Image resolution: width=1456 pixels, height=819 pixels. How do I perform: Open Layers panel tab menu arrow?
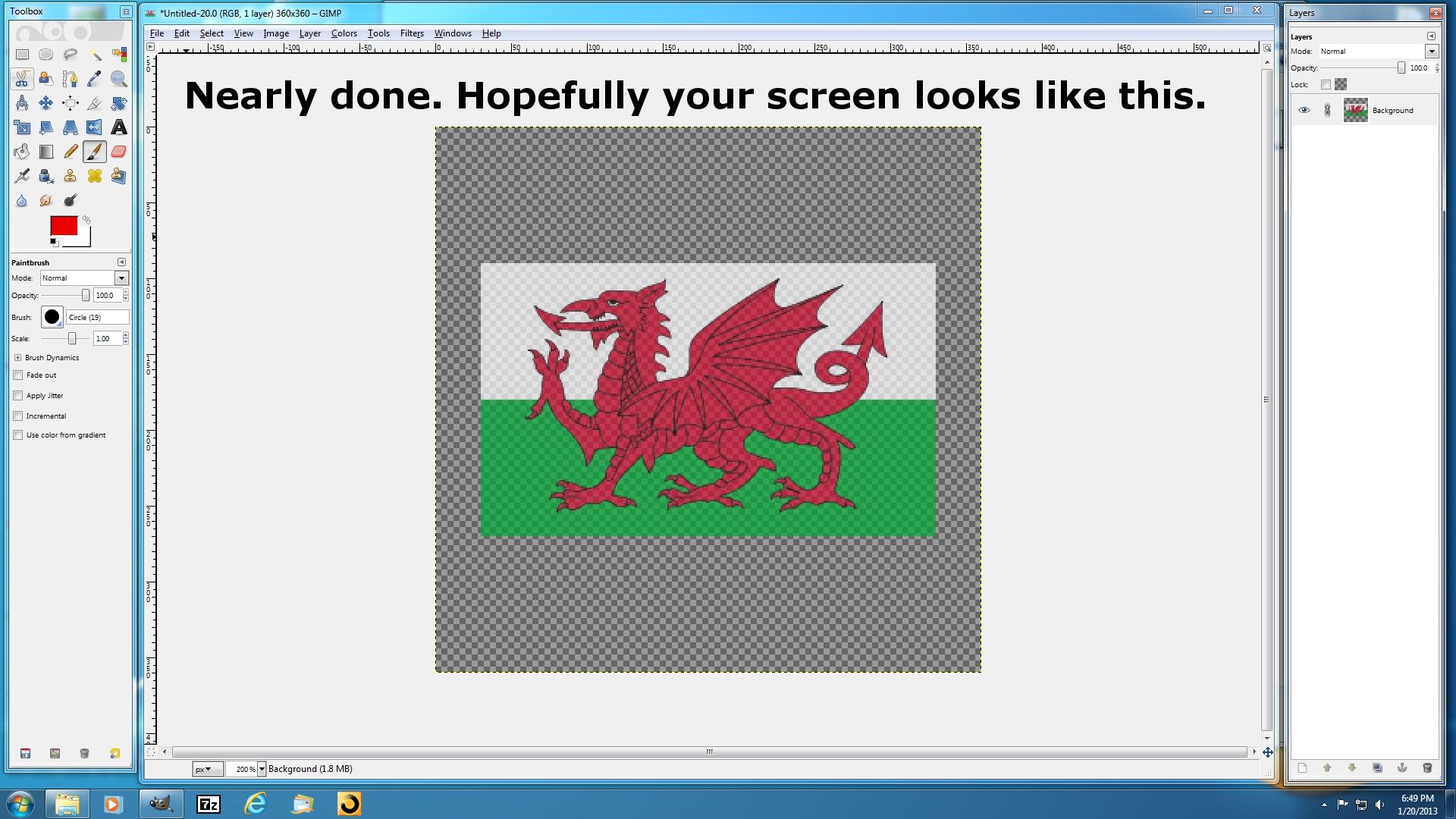click(1431, 36)
